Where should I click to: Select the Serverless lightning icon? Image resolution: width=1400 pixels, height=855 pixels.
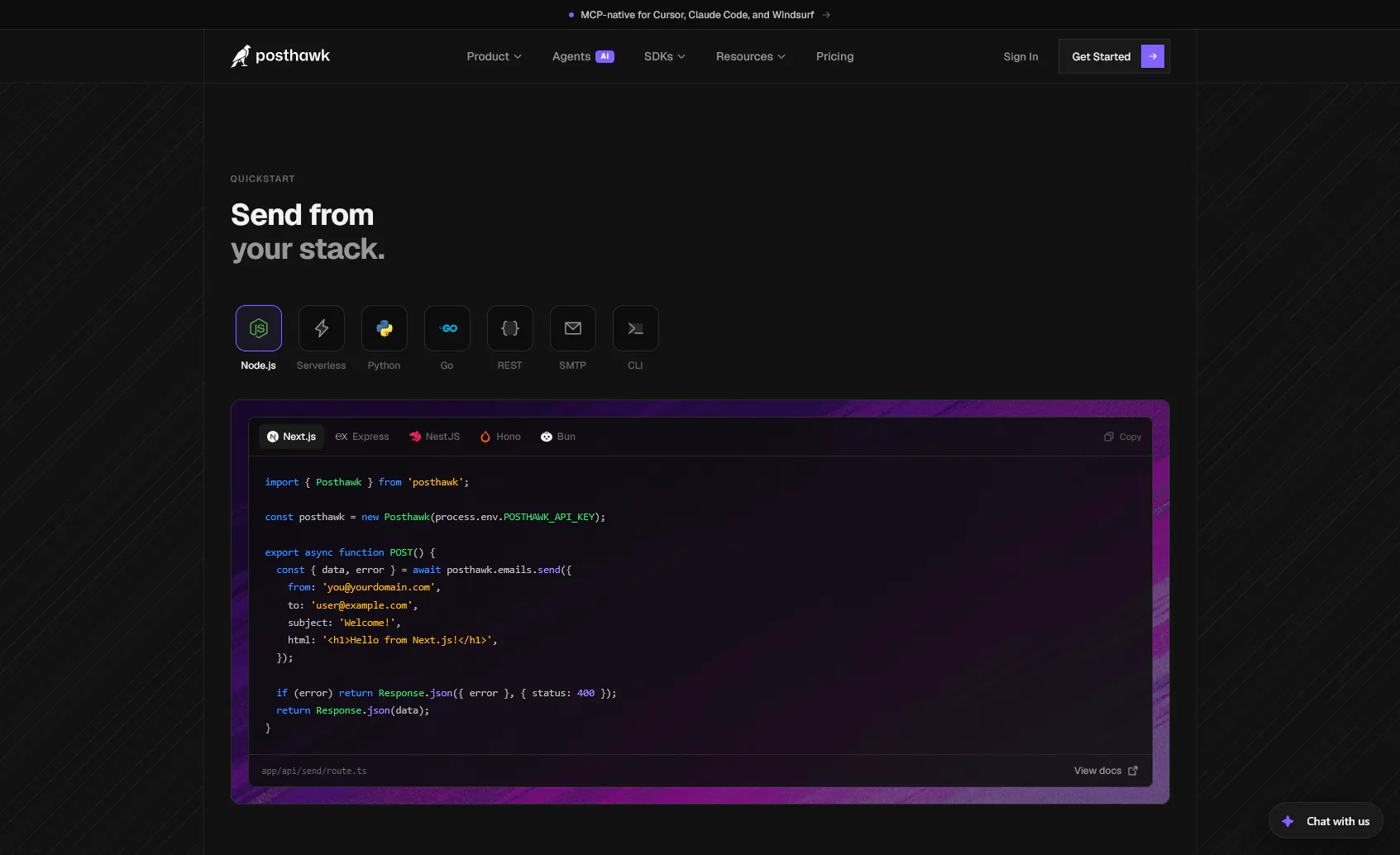tap(322, 328)
